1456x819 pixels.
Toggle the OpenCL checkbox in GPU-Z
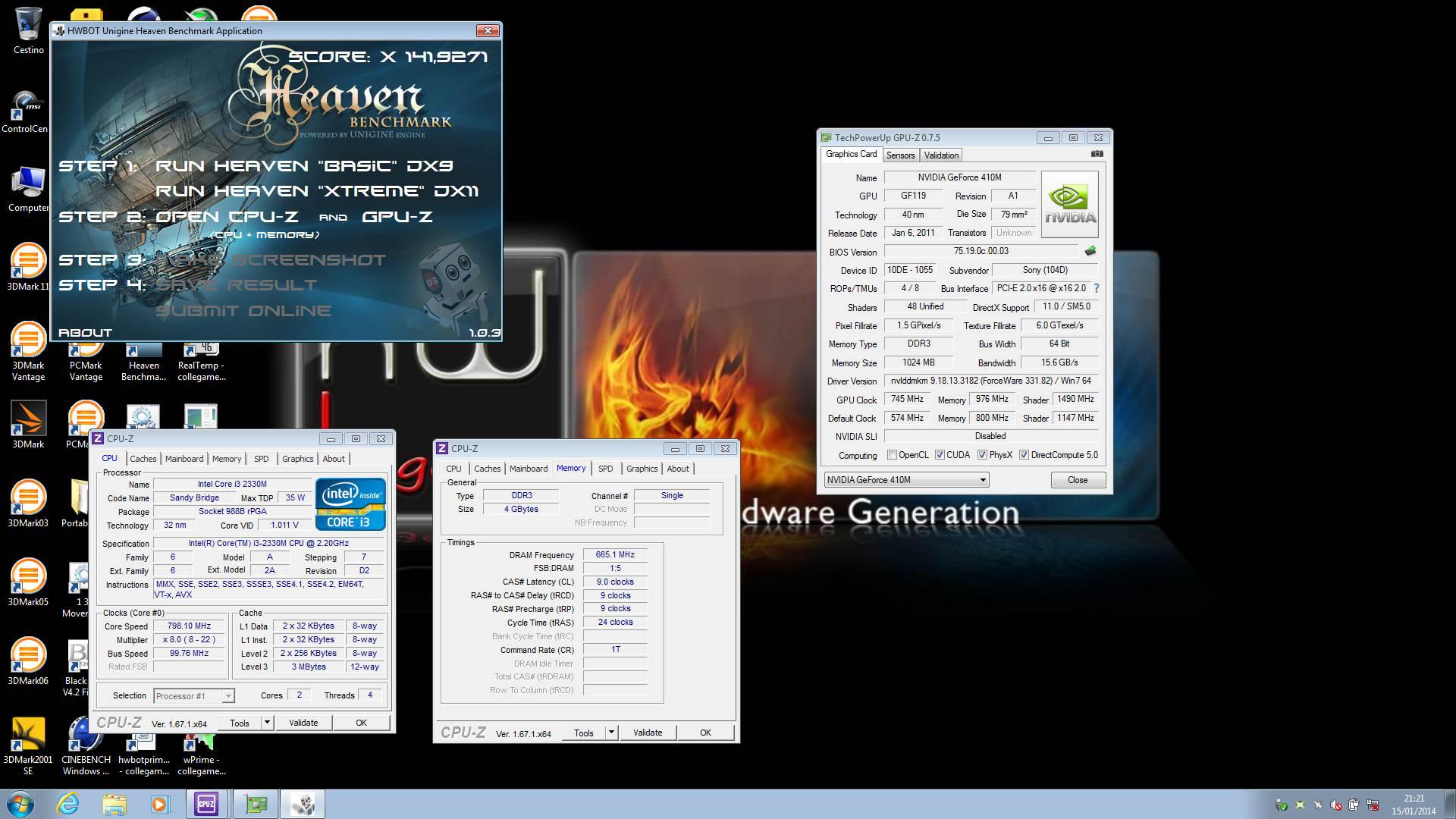point(893,455)
